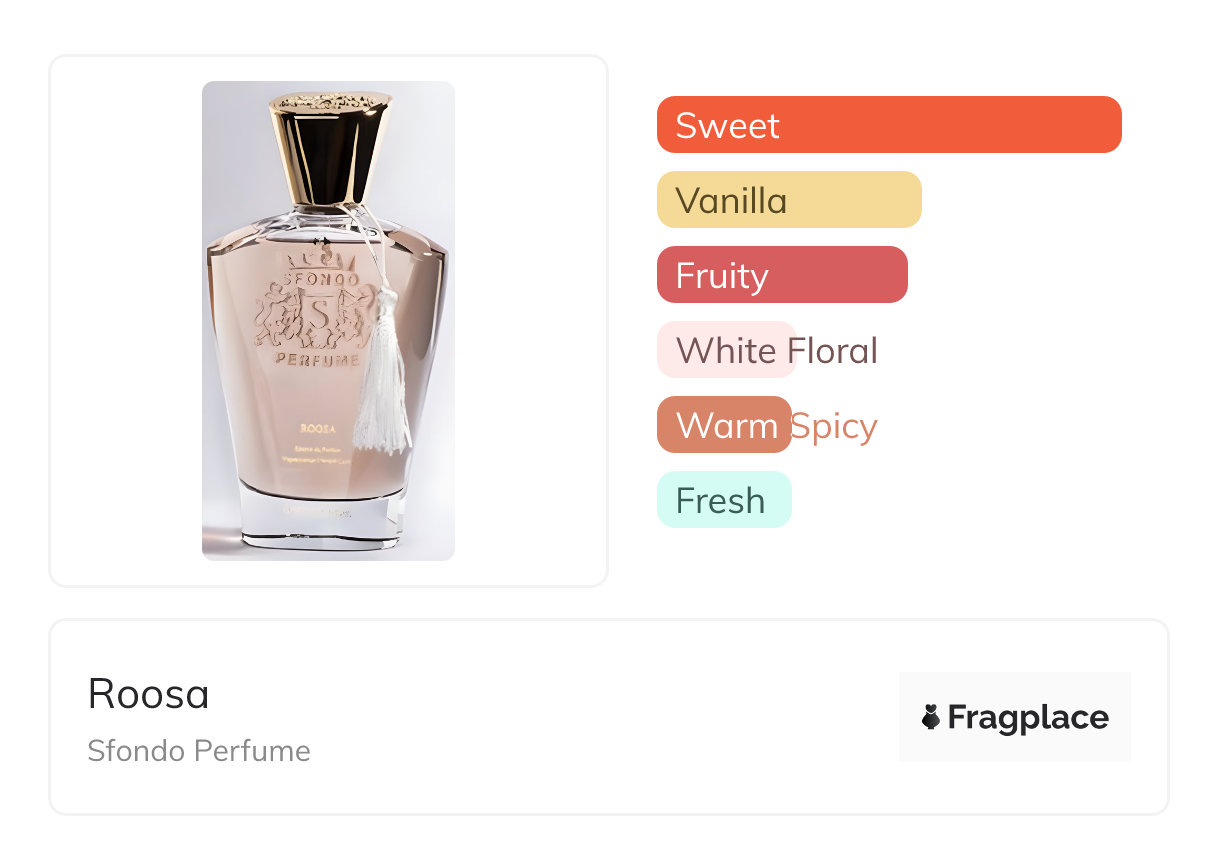Click the Roosa perfume title
The image size is (1218, 864).
click(148, 693)
